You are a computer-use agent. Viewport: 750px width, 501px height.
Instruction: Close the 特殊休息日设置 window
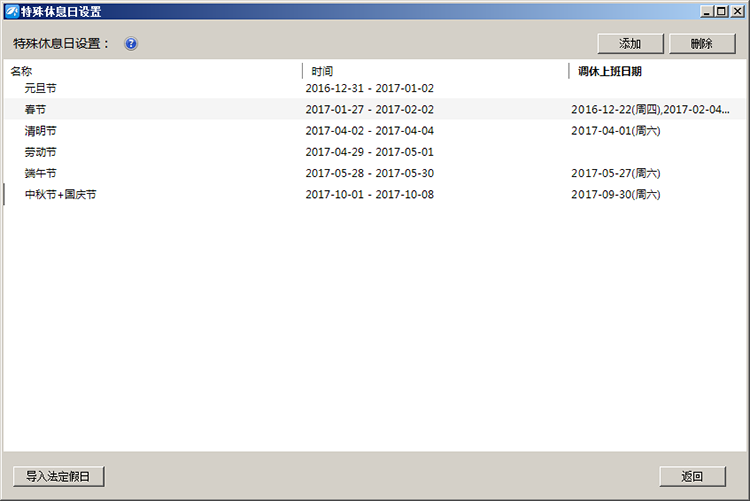(x=736, y=11)
